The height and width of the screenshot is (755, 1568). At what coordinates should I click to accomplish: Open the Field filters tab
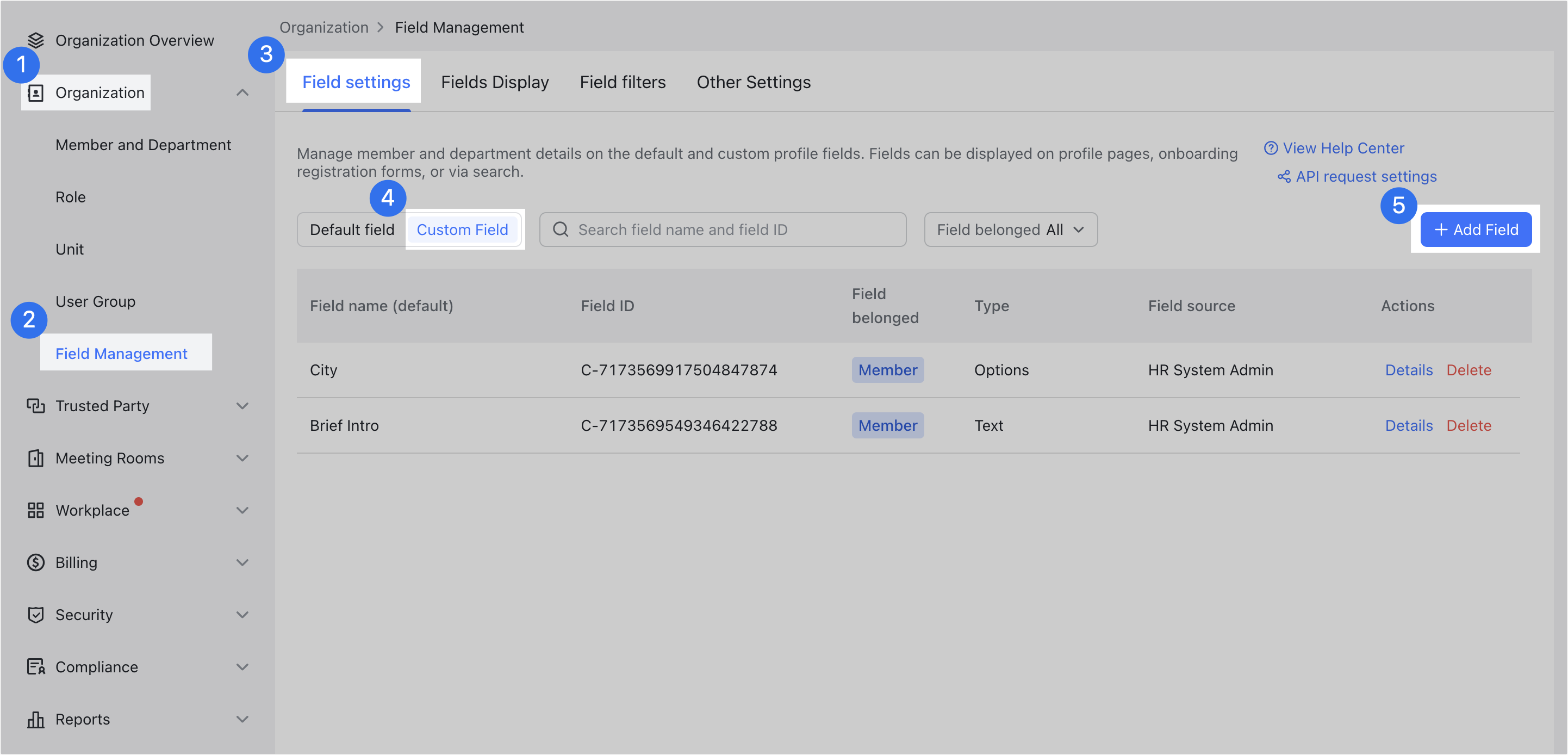[x=623, y=82]
